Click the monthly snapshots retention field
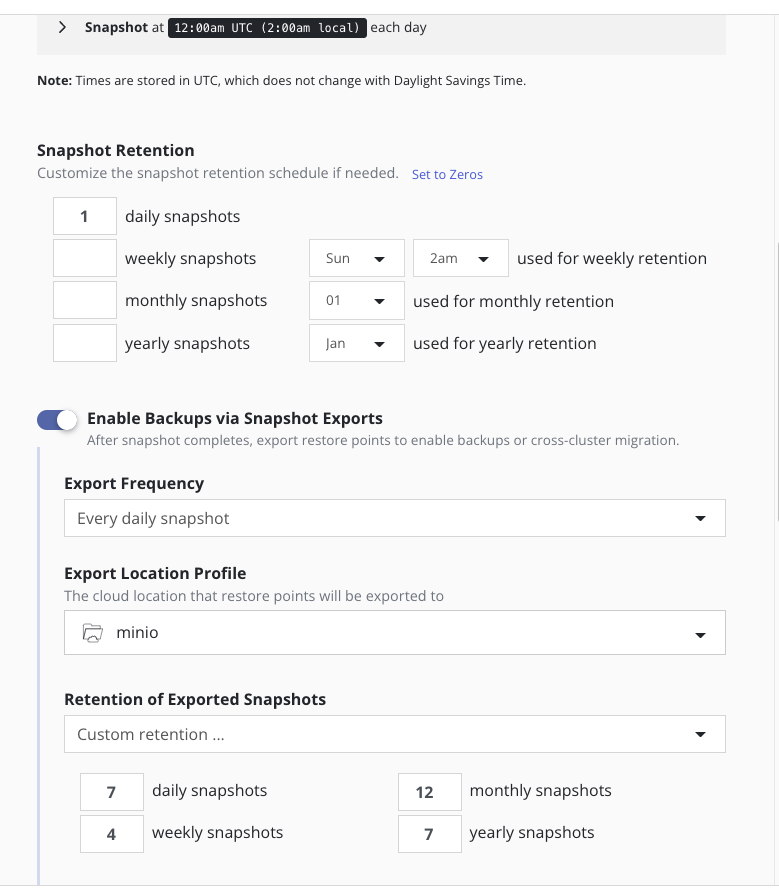The image size is (779, 893). click(85, 300)
